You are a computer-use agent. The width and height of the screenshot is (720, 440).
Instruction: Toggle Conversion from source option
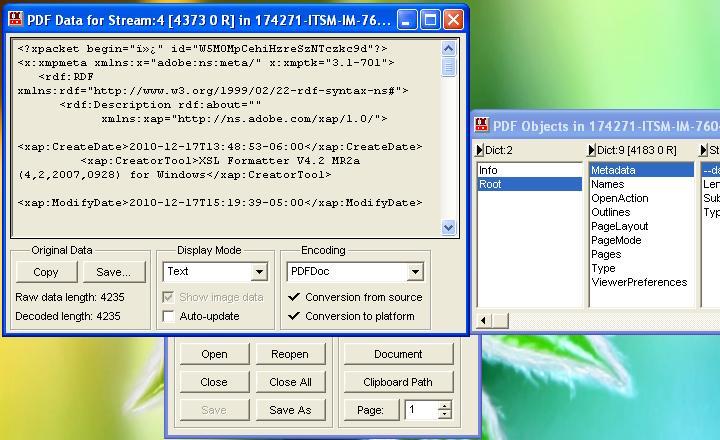(293, 297)
